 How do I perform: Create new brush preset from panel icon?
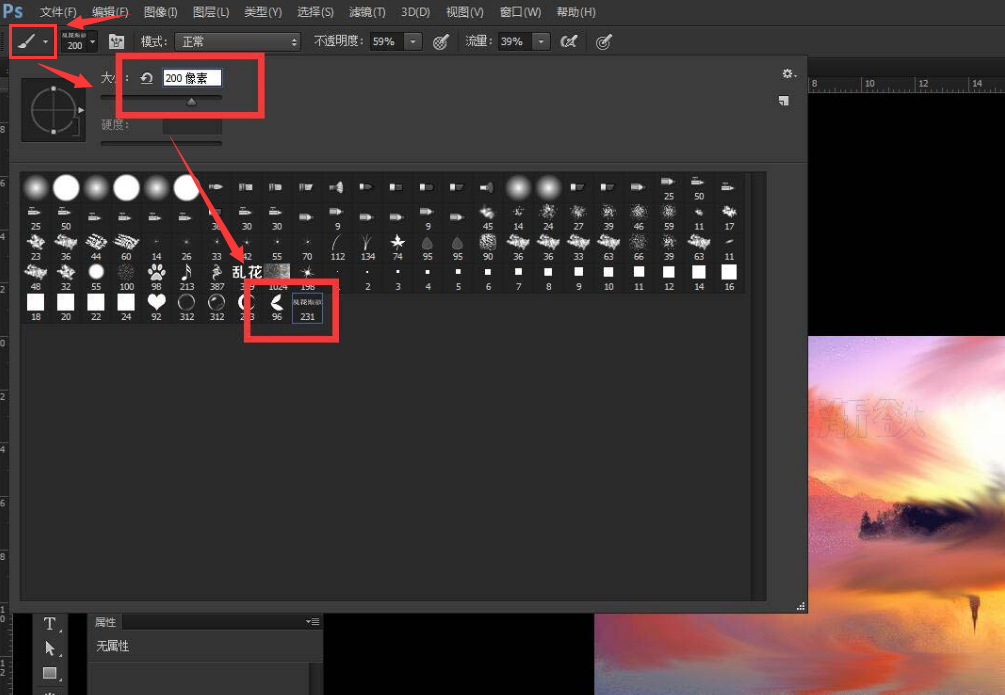click(783, 101)
